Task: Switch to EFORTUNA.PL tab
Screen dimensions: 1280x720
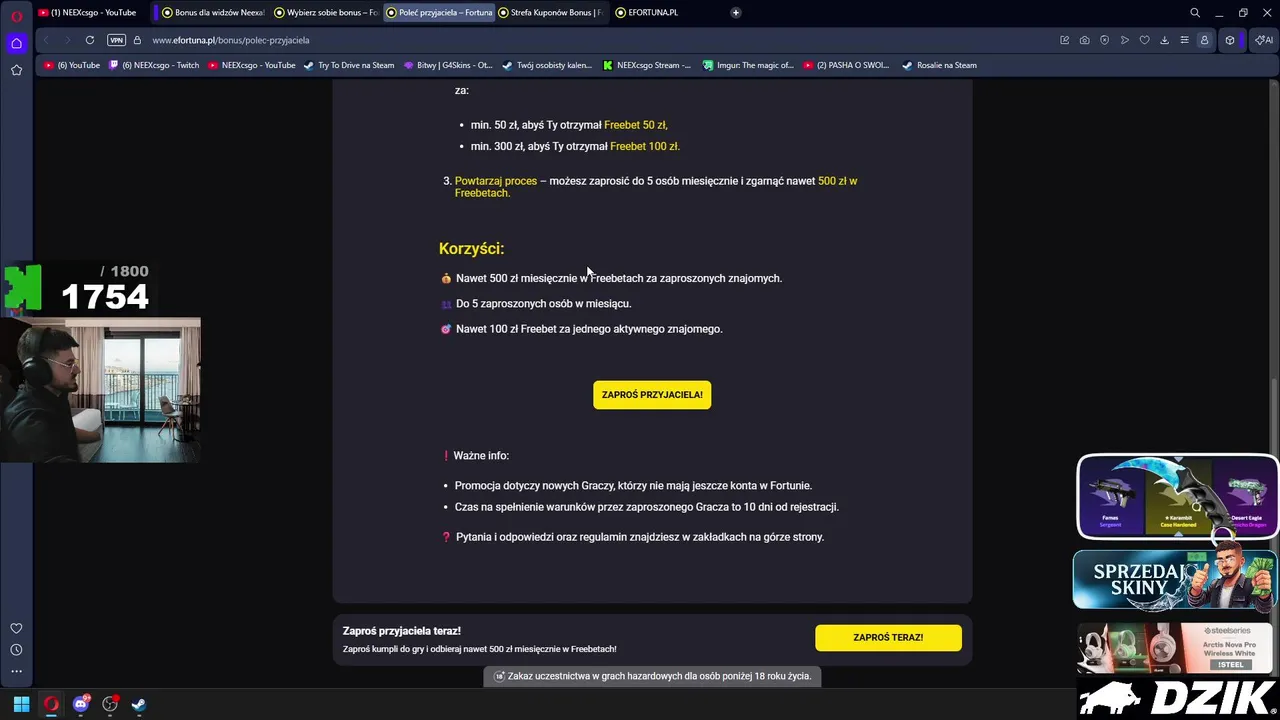Action: (x=660, y=13)
